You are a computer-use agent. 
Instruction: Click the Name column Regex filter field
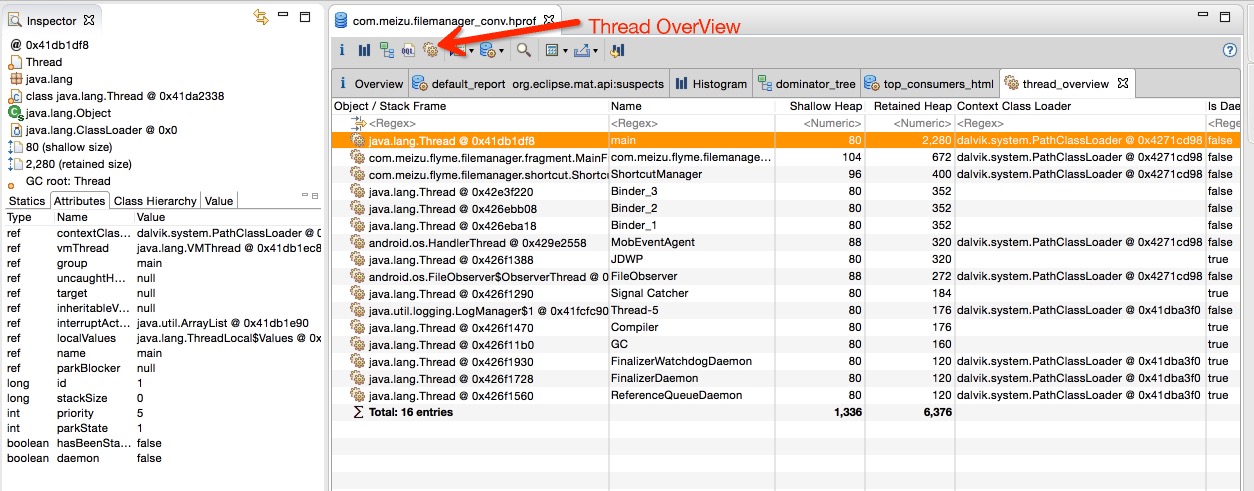(x=690, y=123)
